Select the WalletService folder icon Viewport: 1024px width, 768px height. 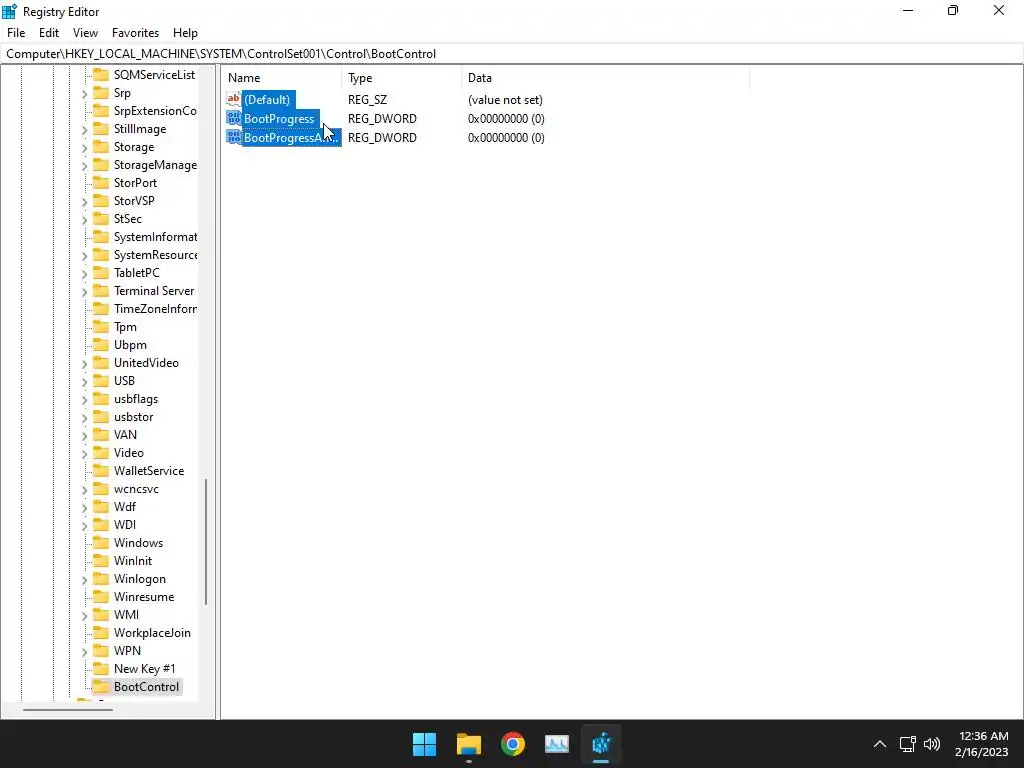(101, 470)
